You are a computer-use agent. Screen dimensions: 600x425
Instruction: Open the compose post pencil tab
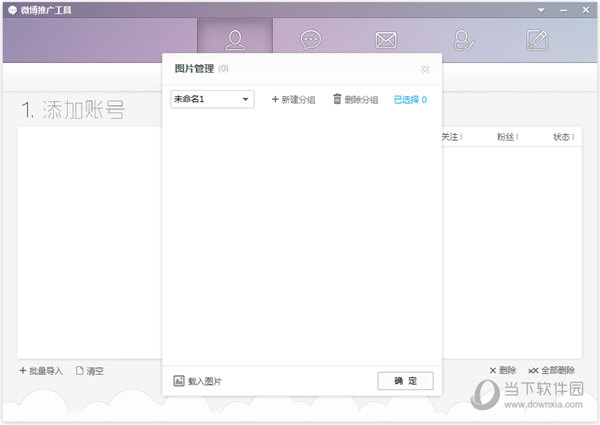pyautogui.click(x=538, y=40)
